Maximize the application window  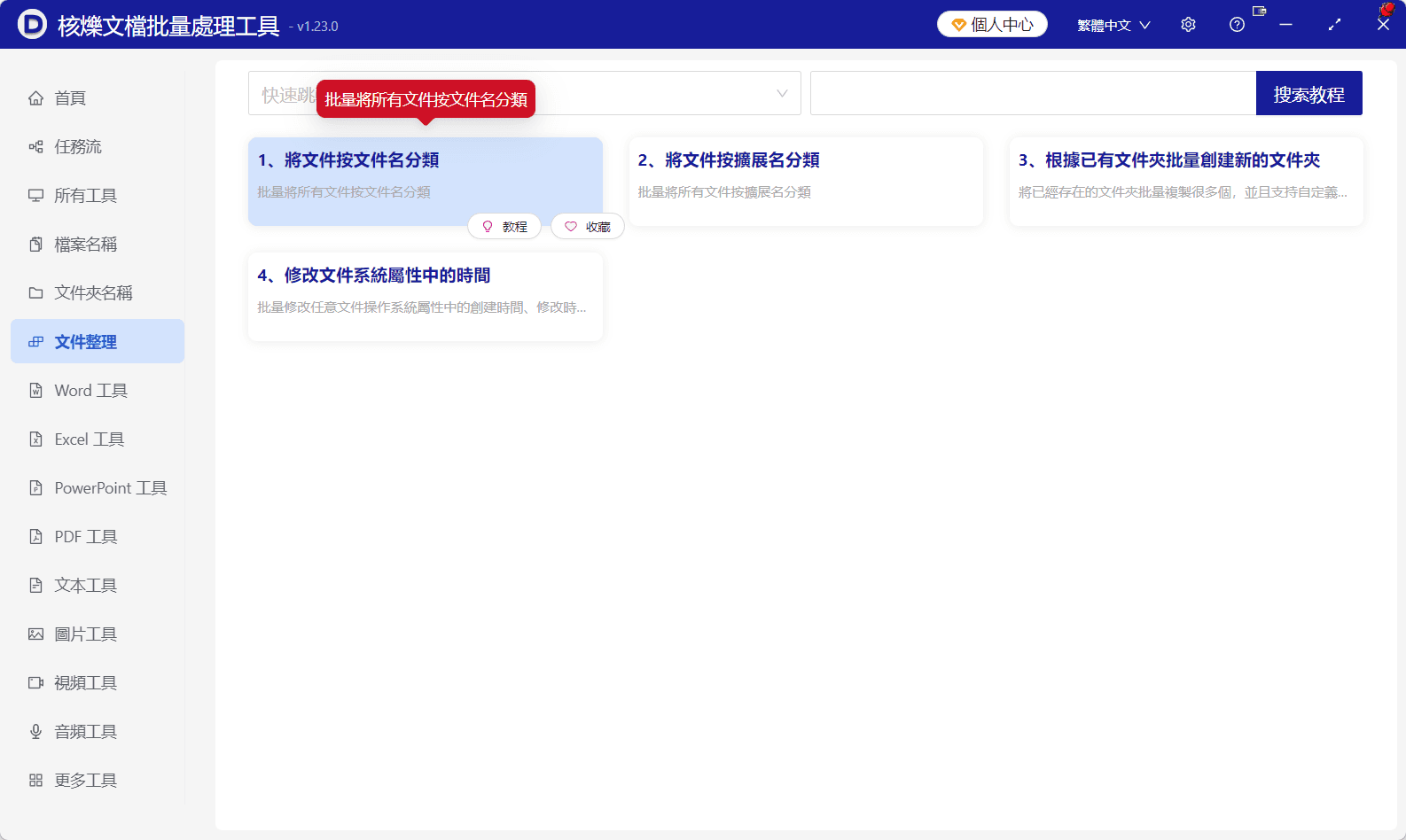pyautogui.click(x=1334, y=25)
